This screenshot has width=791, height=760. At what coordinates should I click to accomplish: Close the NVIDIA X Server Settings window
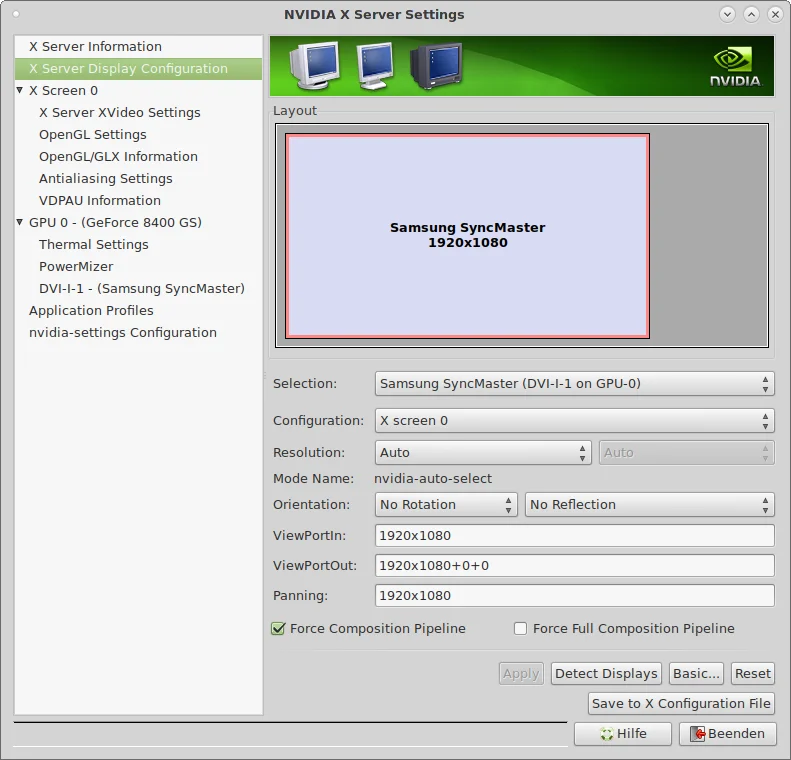(x=775, y=15)
